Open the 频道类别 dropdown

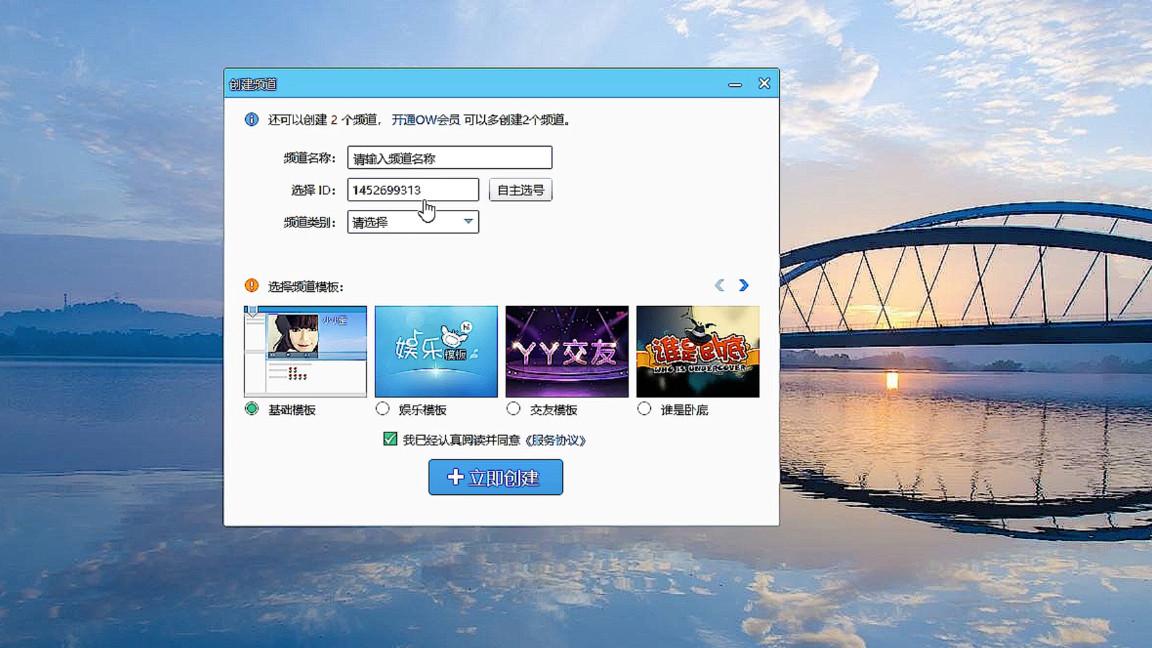tap(412, 221)
